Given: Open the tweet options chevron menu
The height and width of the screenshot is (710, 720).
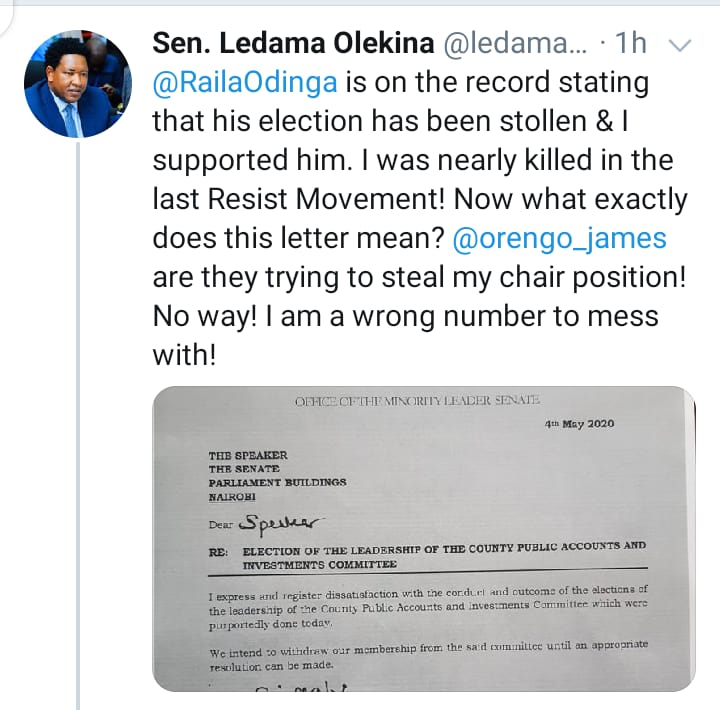Looking at the screenshot, I should pyautogui.click(x=680, y=45).
